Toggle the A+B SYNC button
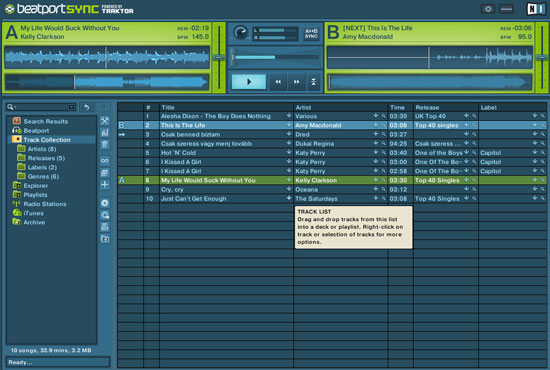The height and width of the screenshot is (370, 550). pos(311,34)
